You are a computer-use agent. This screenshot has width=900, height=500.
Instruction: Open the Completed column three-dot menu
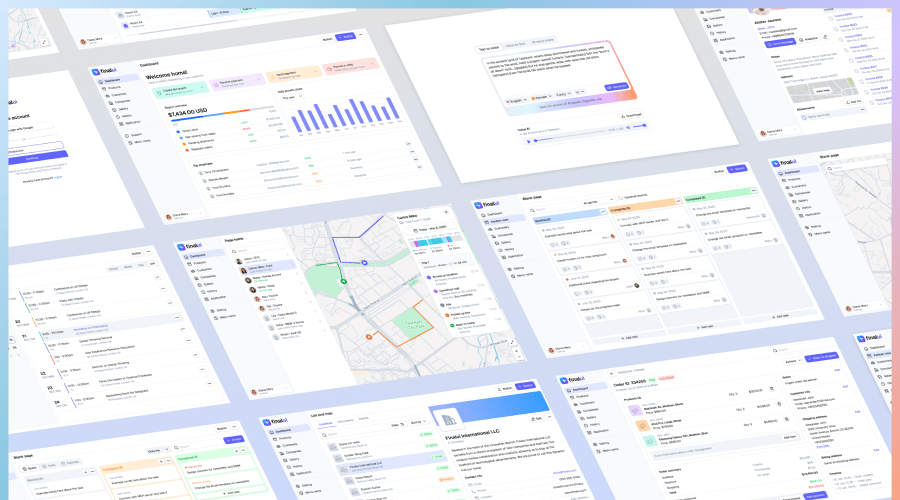pyautogui.click(x=752, y=191)
